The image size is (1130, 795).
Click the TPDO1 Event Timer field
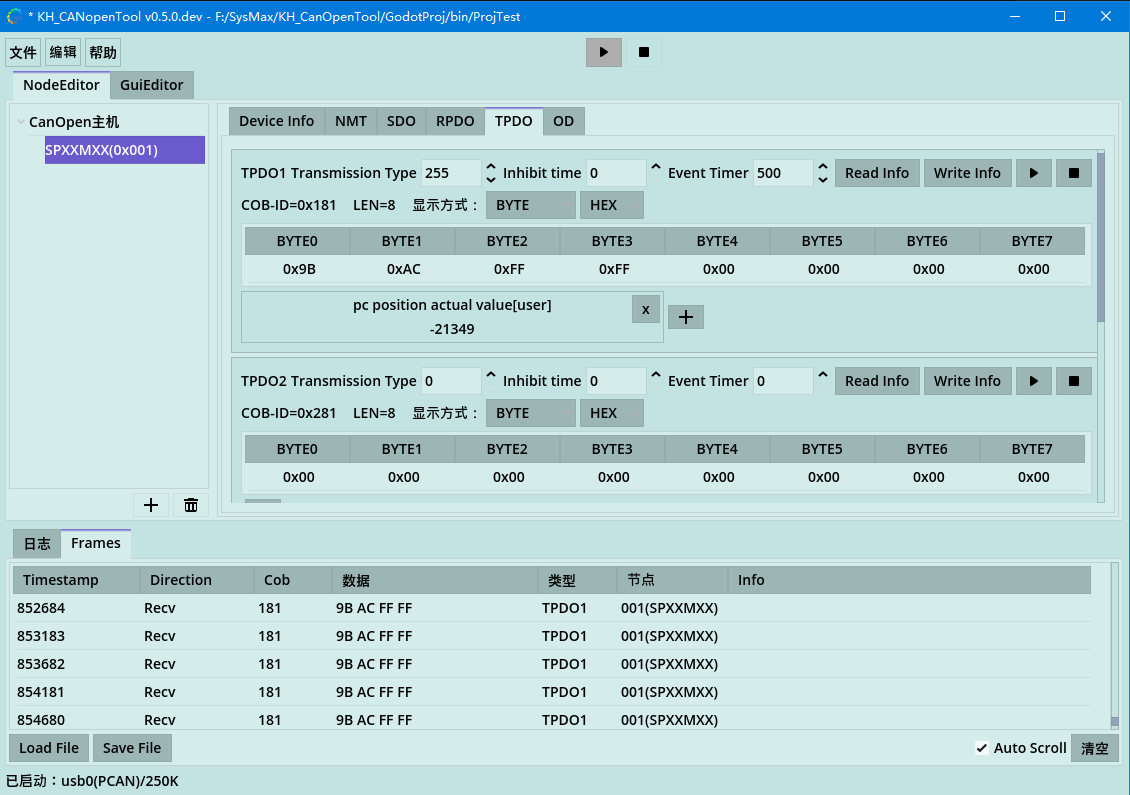(x=783, y=173)
